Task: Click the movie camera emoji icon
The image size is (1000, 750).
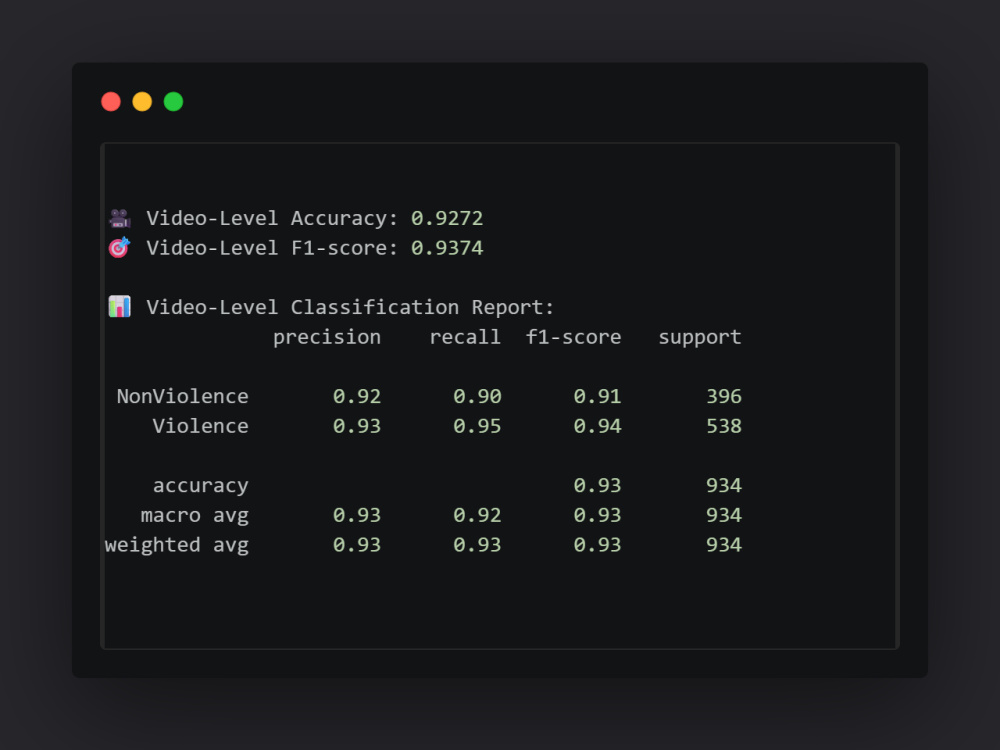Action: (x=119, y=218)
